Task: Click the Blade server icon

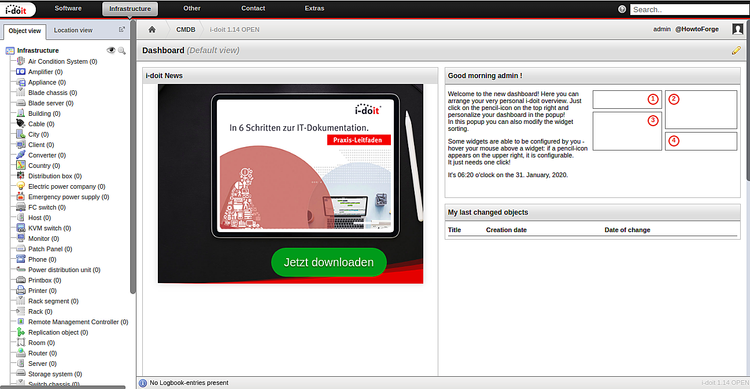Action: click(x=21, y=103)
